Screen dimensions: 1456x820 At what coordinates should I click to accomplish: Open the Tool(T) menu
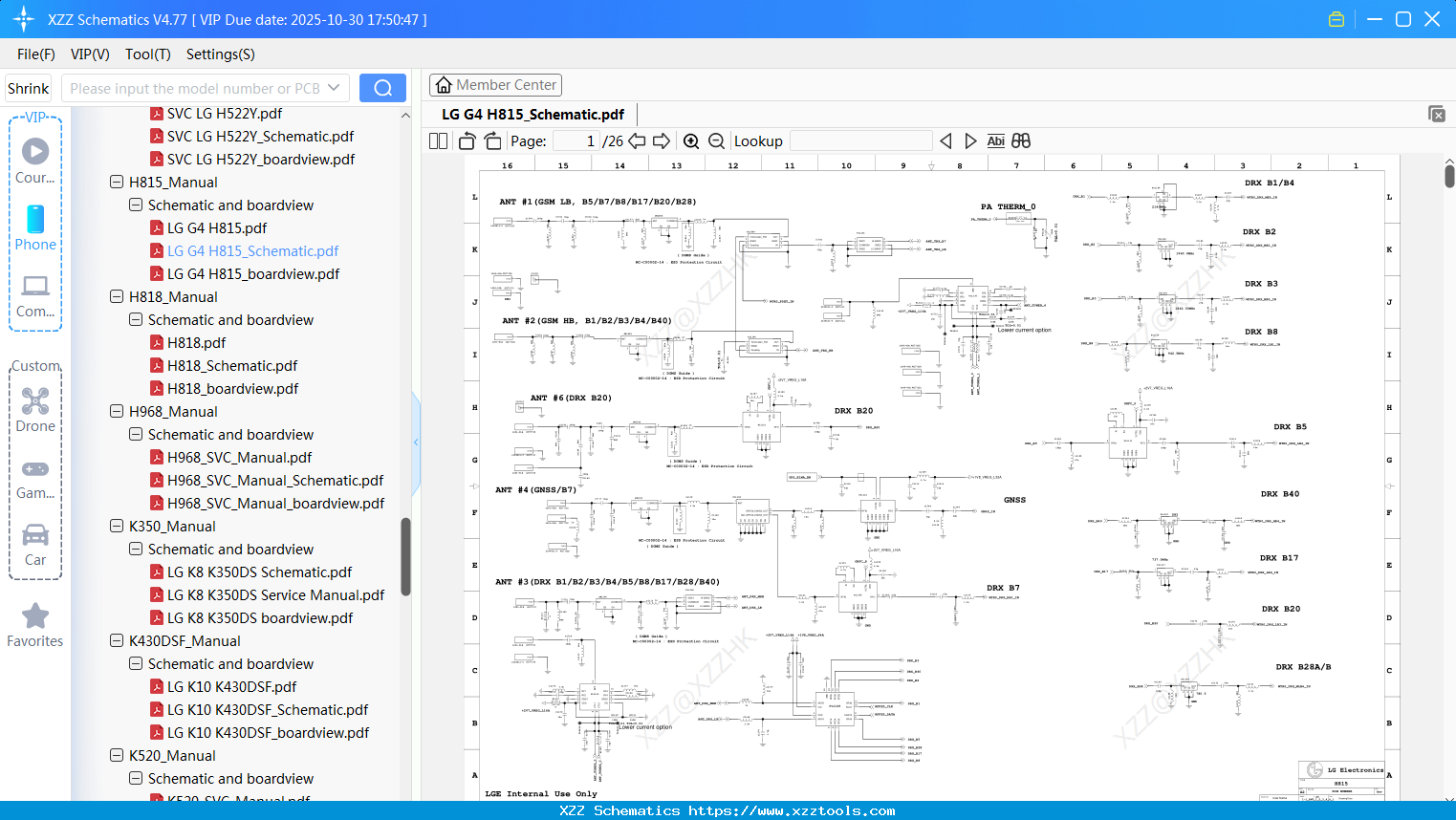coord(147,54)
